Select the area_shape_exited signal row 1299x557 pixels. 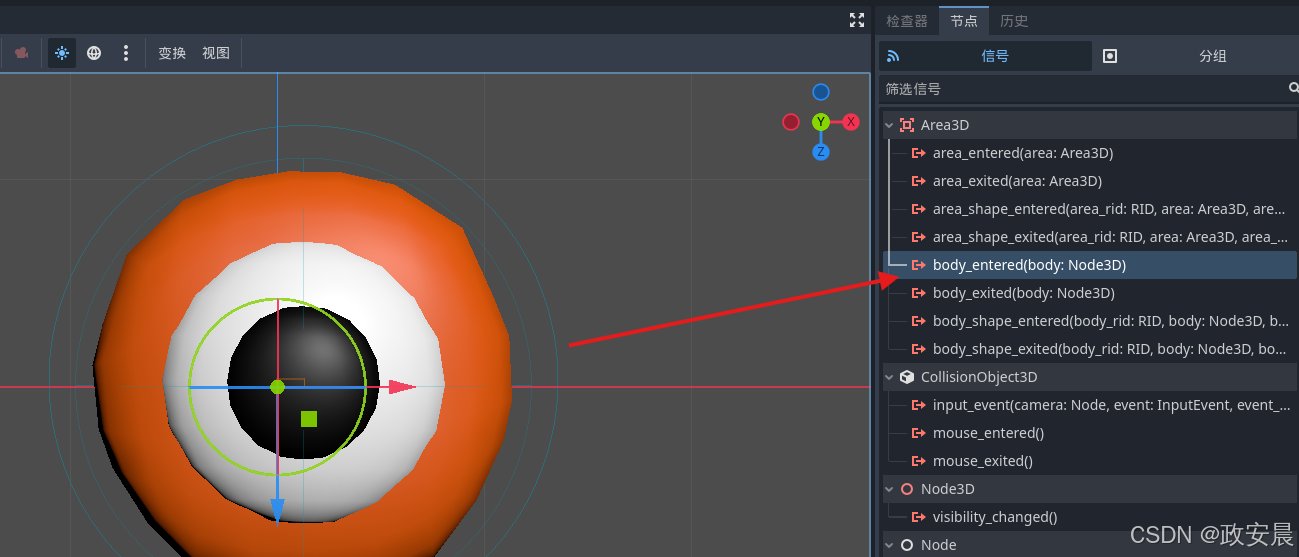[x=1089, y=237]
